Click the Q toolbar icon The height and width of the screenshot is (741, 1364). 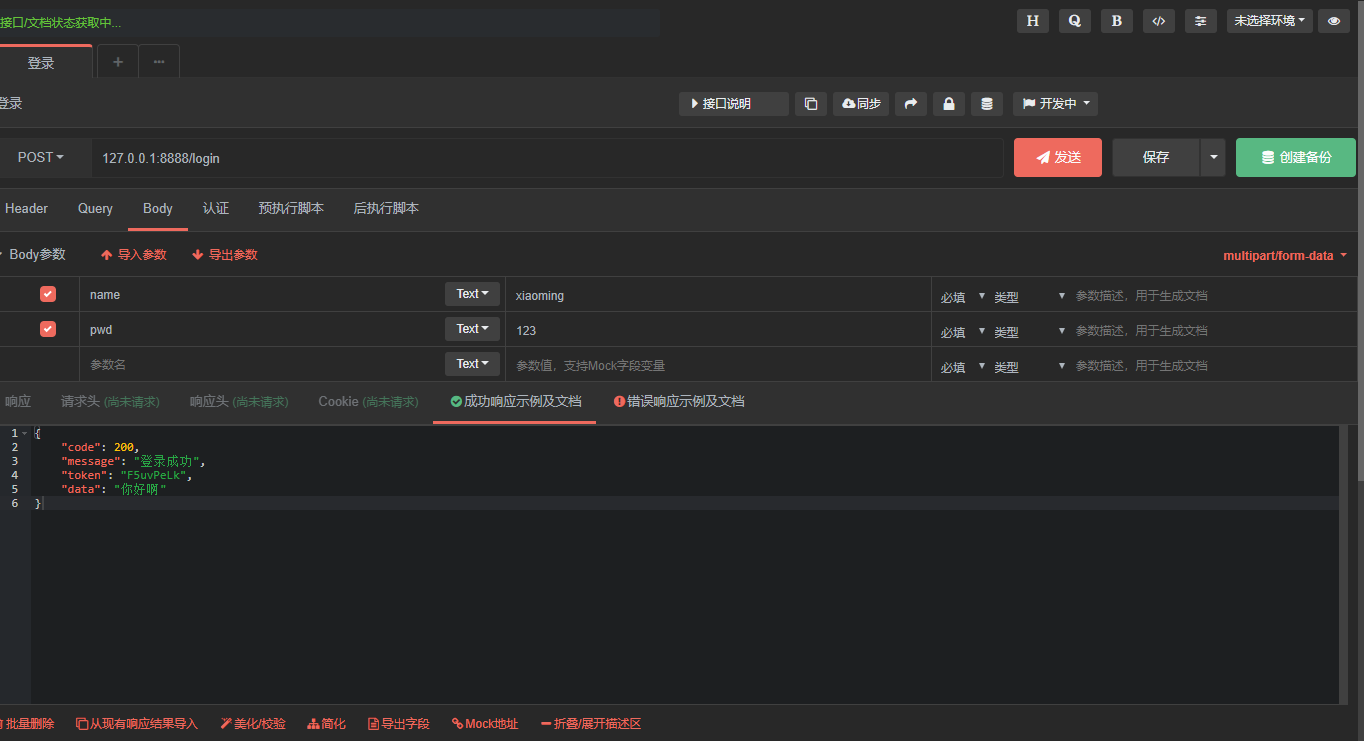[1075, 20]
